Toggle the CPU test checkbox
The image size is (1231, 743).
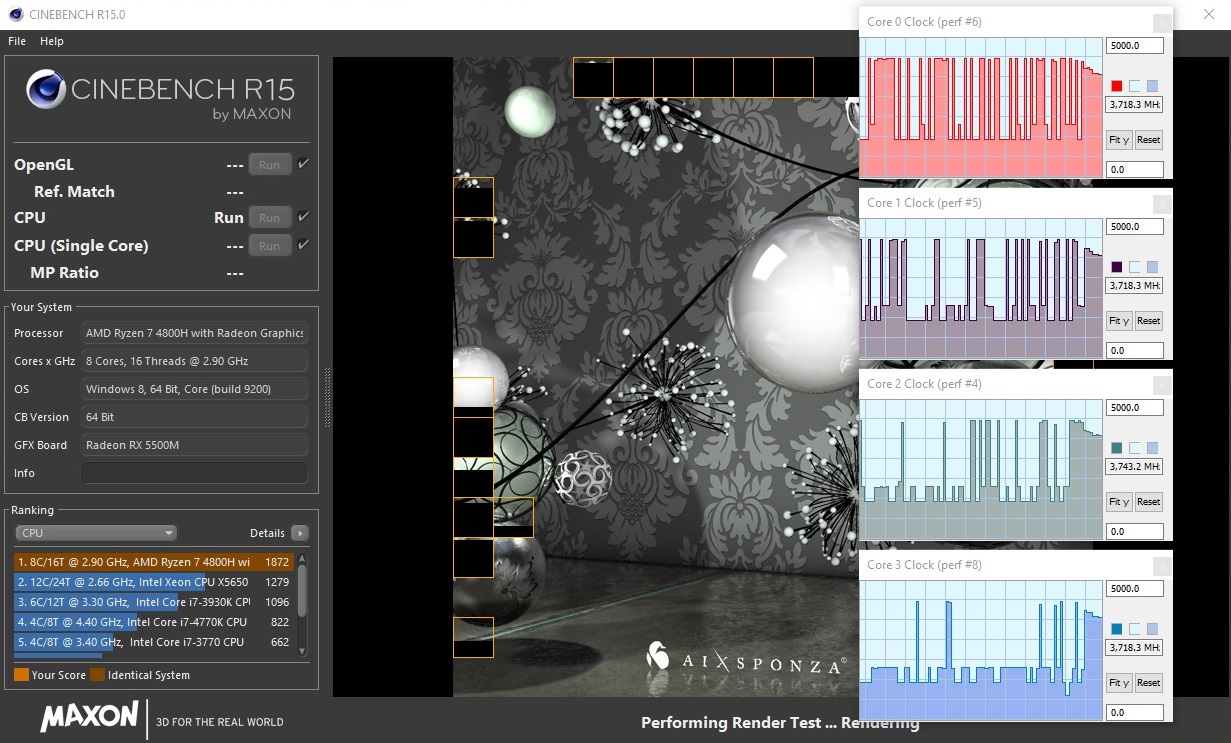(x=303, y=217)
